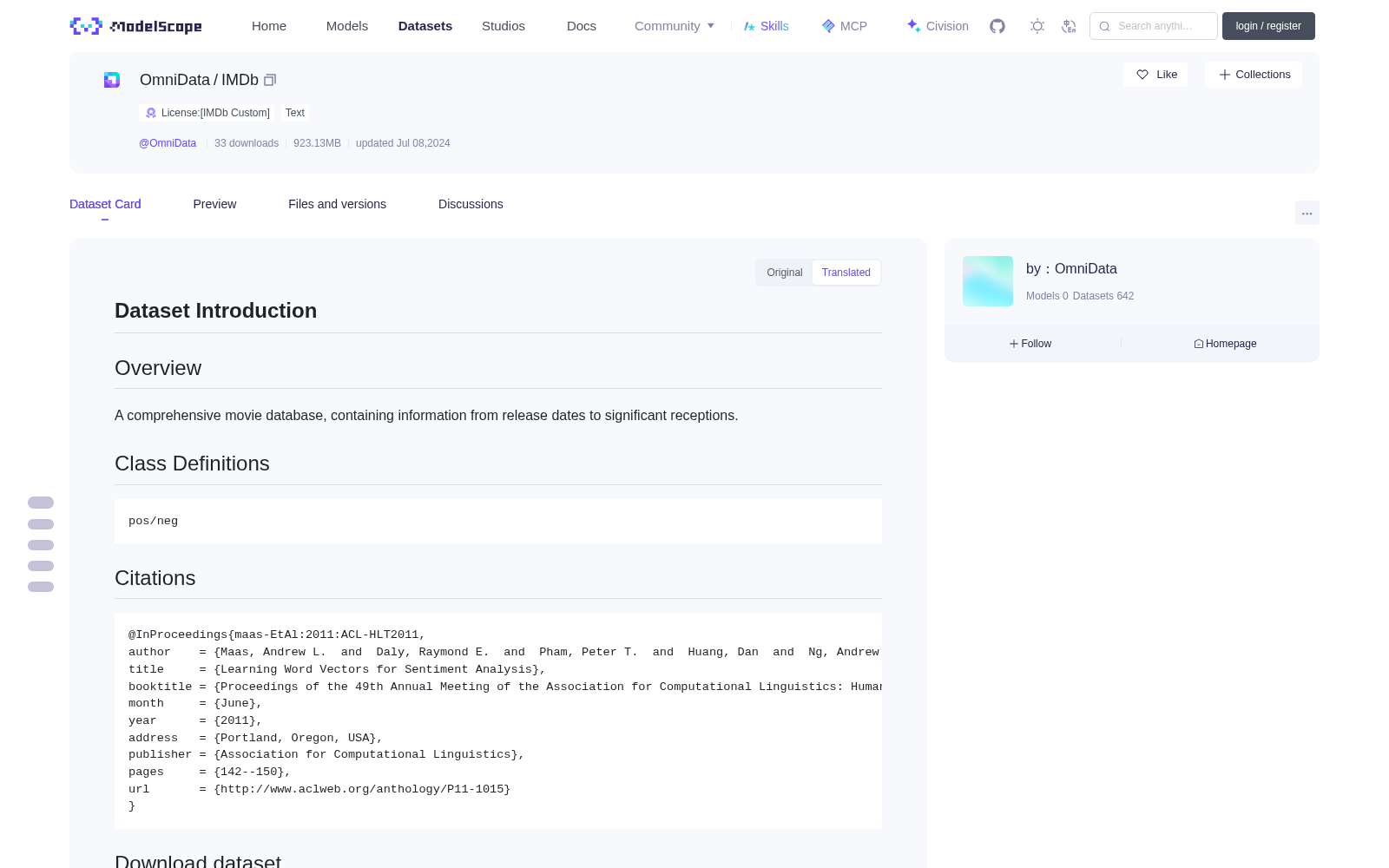Click the 'pos/neg' code block
Viewport: 1389px width, 868px height.
pyautogui.click(x=498, y=521)
